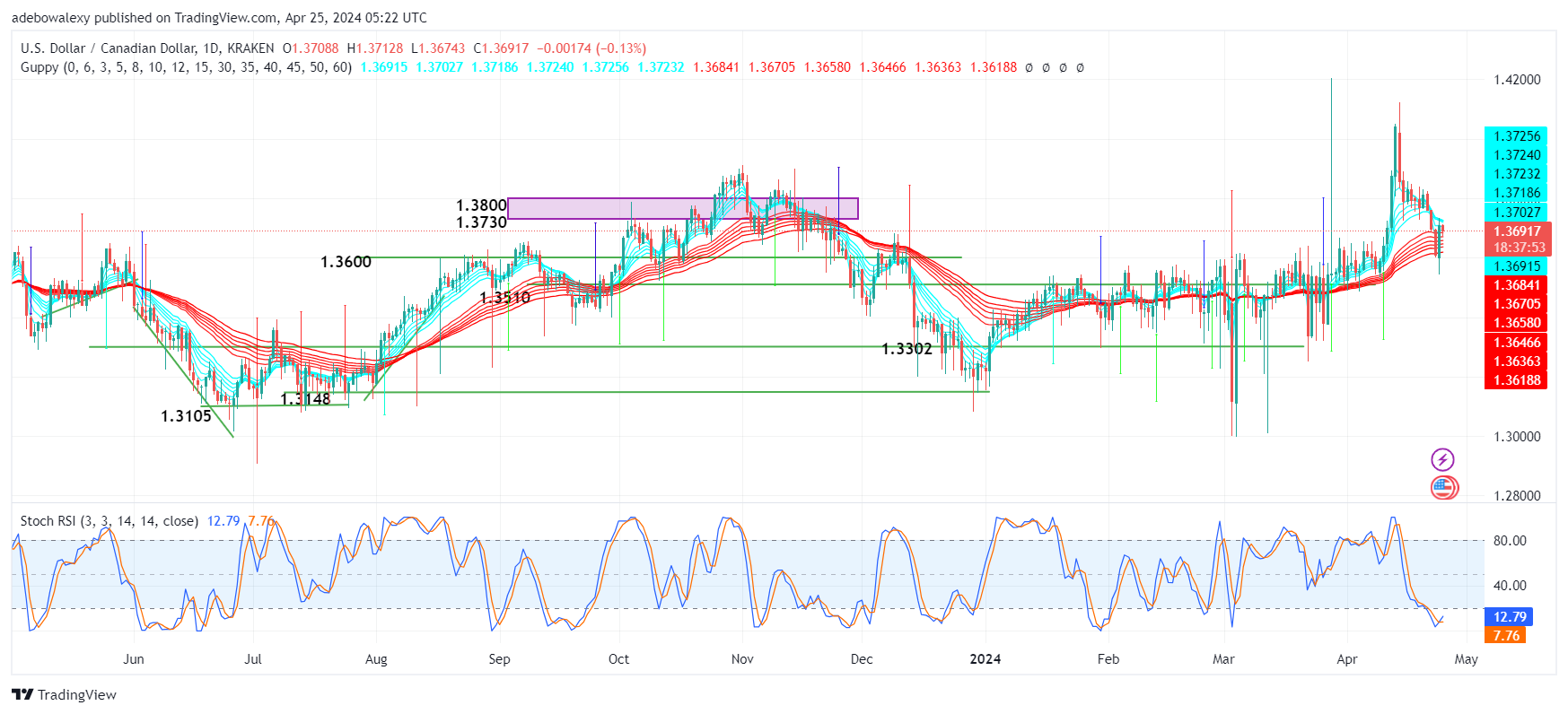Click the current price label 1.36917
1568x714 pixels.
pyautogui.click(x=1517, y=231)
